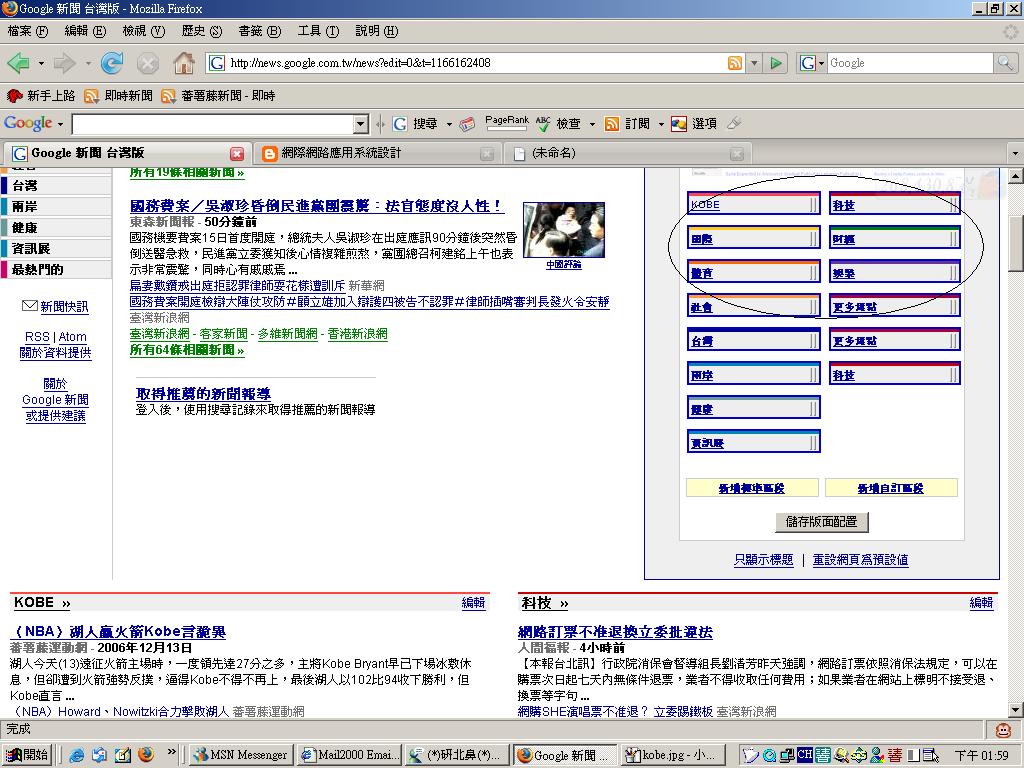Open the 工具 menu
Viewport: 1024px width, 768px height.
coord(318,31)
